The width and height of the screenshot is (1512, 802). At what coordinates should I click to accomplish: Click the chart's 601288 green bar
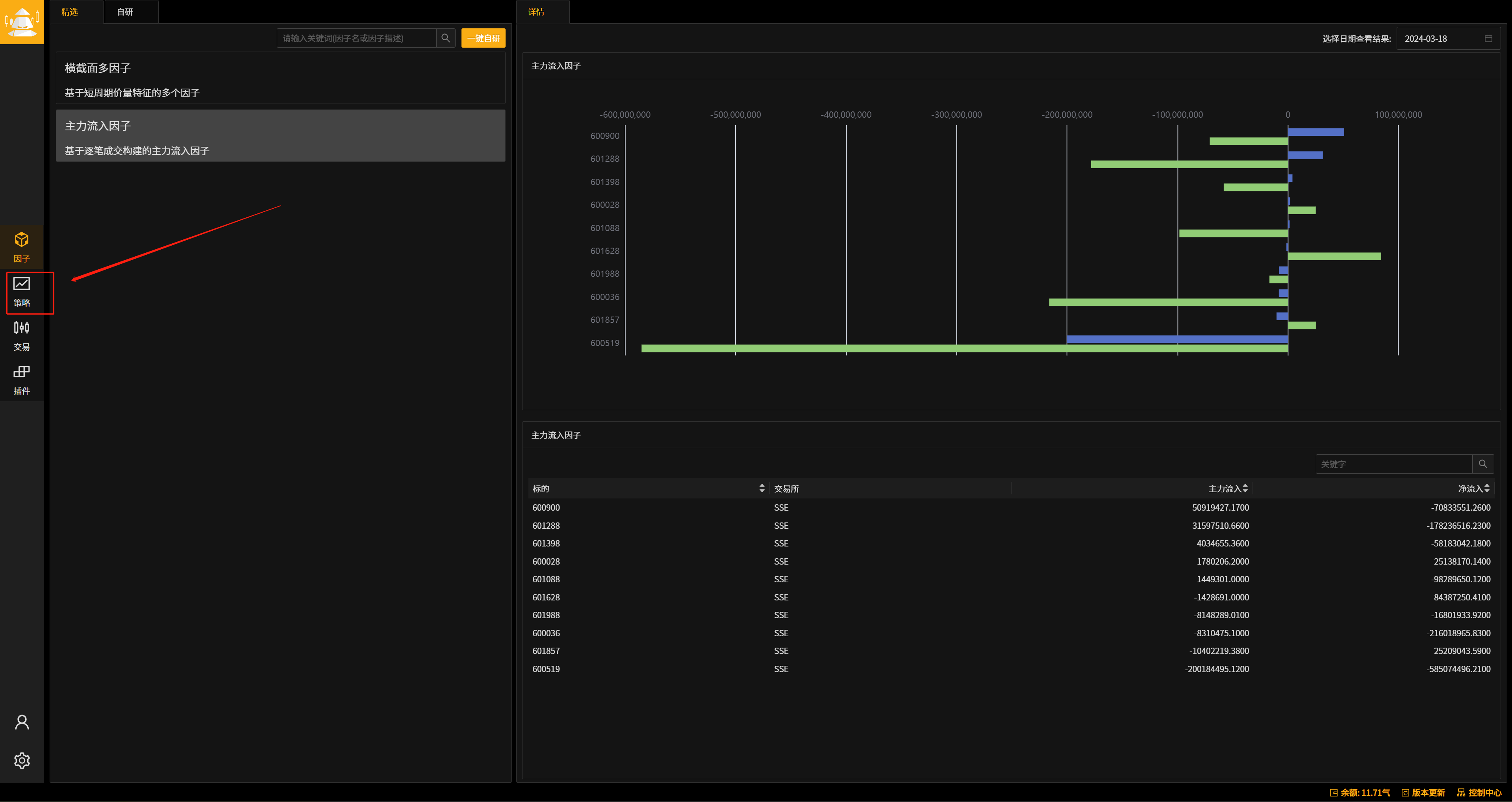click(x=1189, y=165)
